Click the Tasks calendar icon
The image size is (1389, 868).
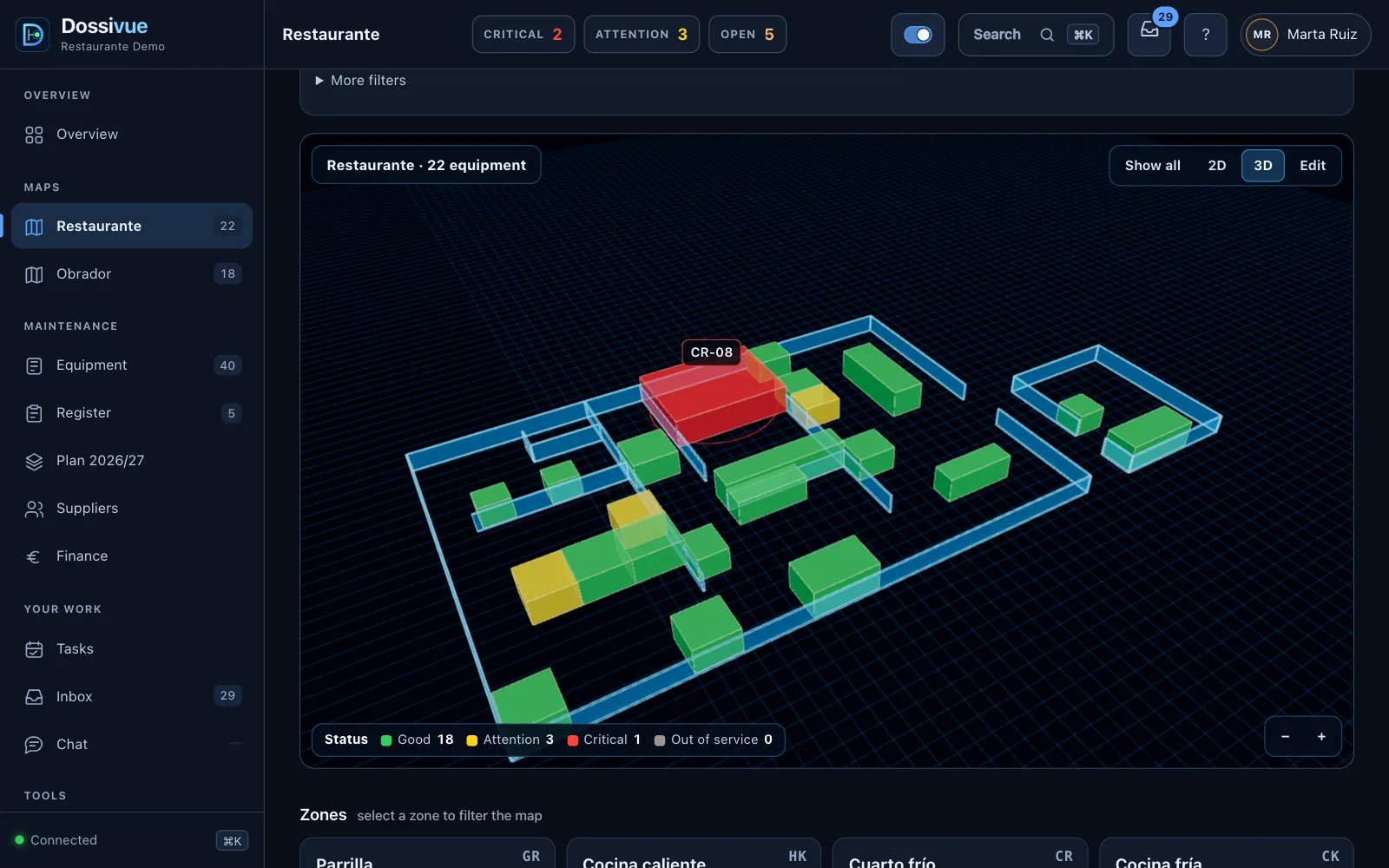point(34,649)
